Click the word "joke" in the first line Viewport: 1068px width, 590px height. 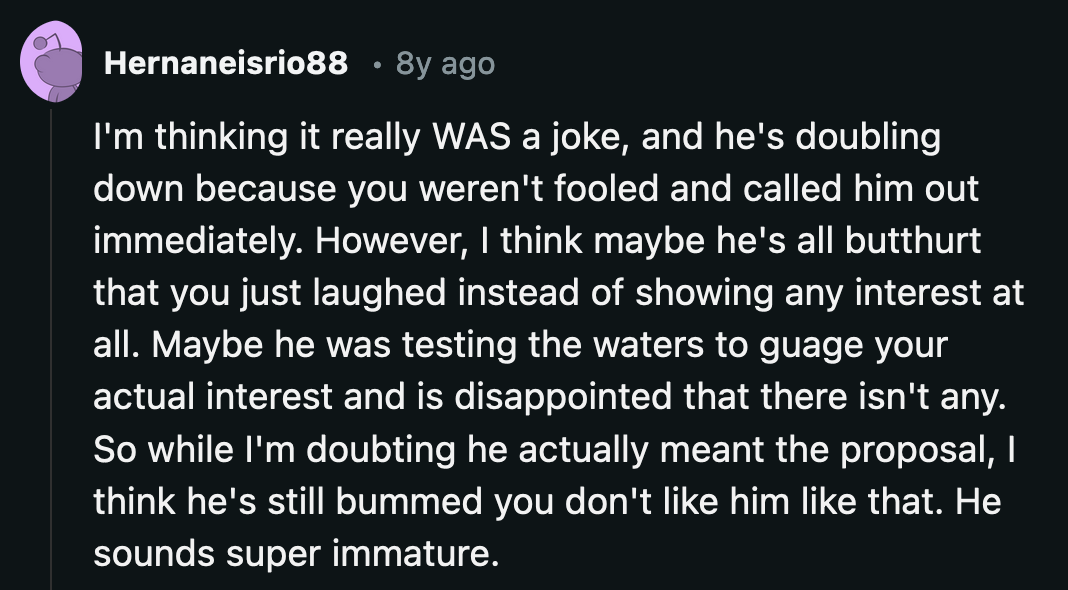579,139
